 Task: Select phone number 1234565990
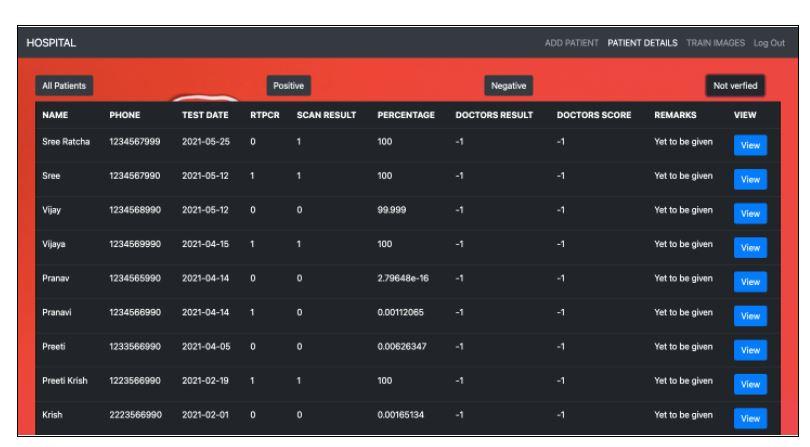click(x=135, y=278)
